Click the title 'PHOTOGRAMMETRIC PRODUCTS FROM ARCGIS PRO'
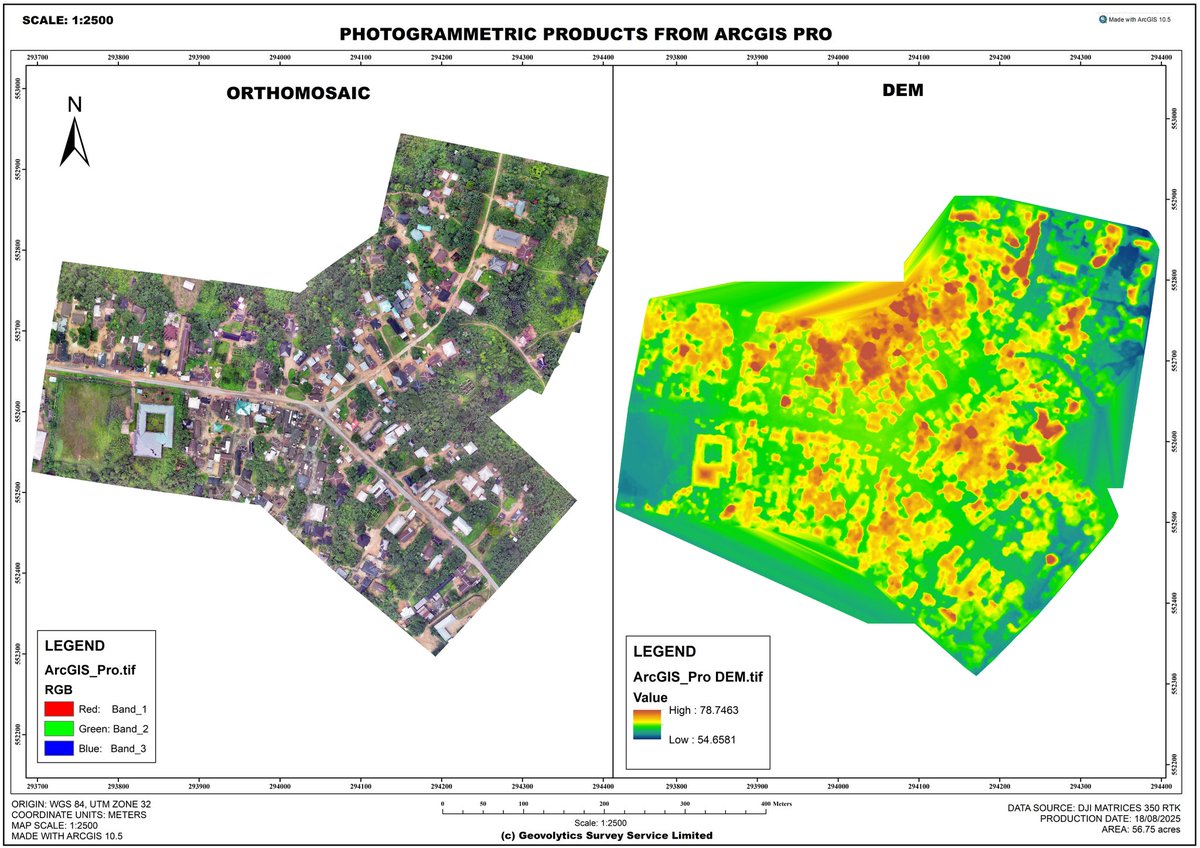This screenshot has width=1200, height=848. (586, 34)
